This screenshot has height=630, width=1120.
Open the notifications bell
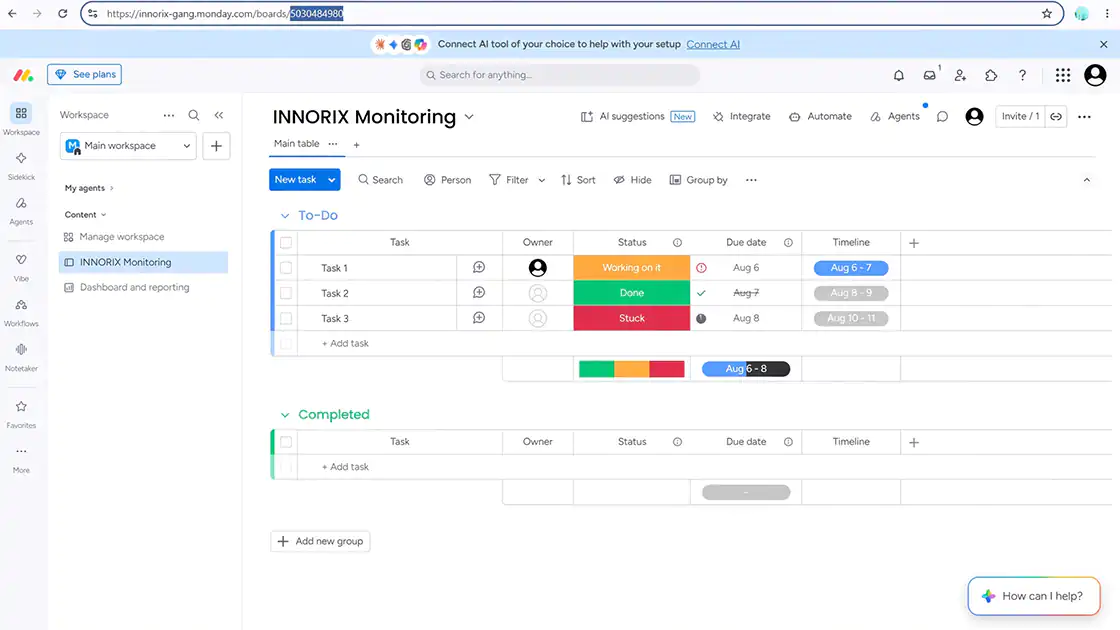pyautogui.click(x=899, y=75)
